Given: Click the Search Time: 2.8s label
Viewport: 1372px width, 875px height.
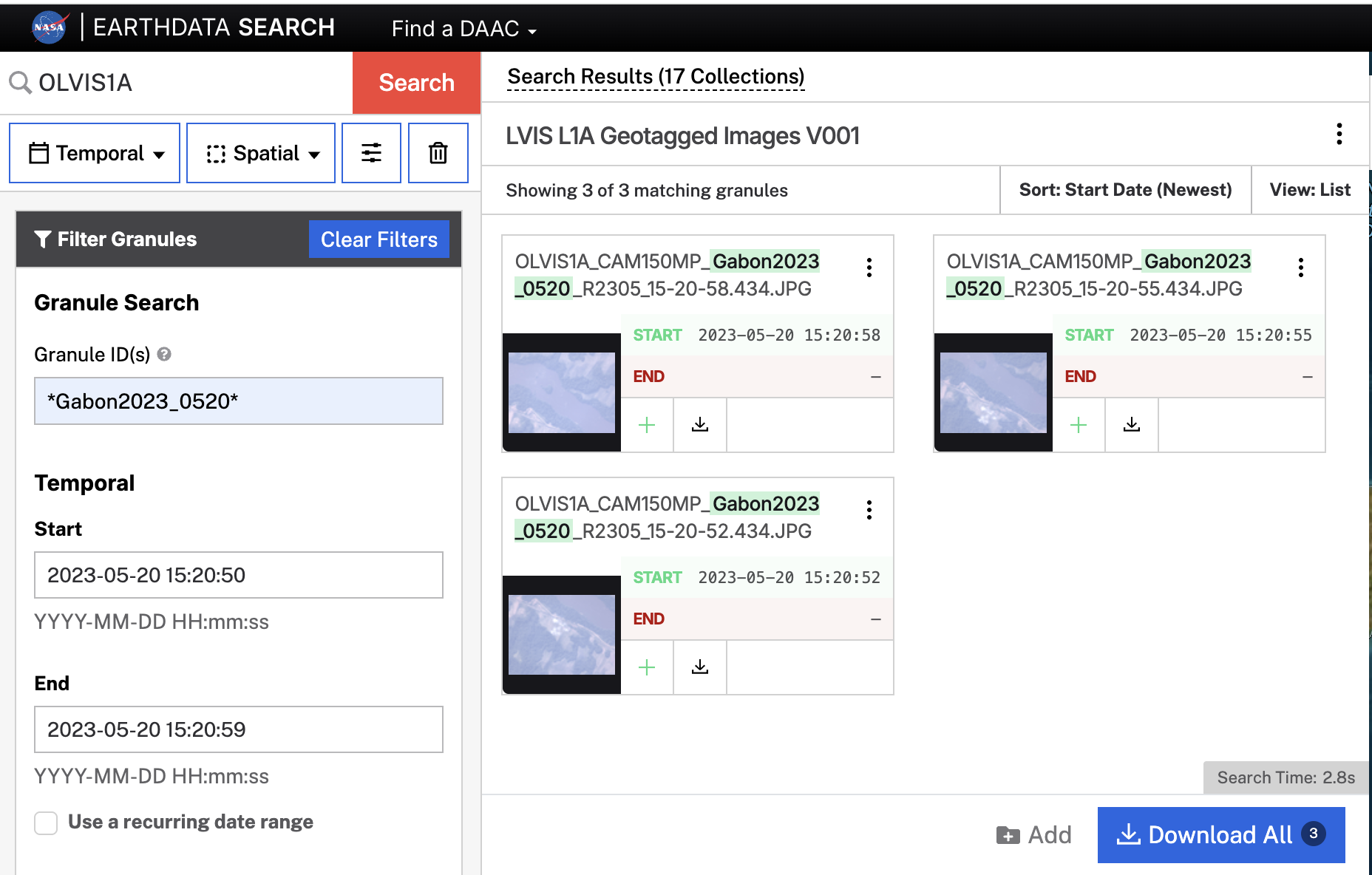Looking at the screenshot, I should pos(1286,778).
